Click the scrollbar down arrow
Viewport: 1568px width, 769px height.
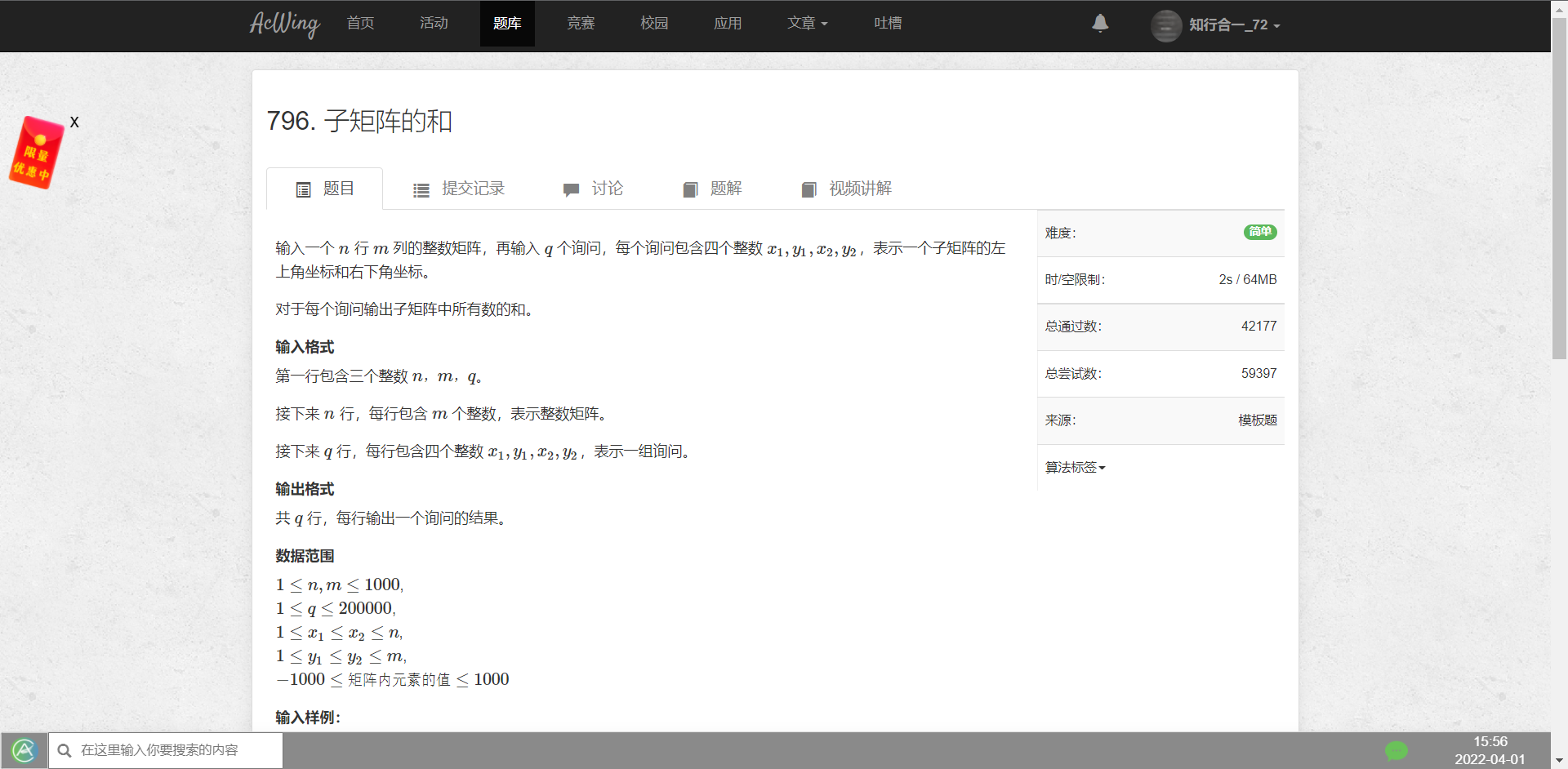[x=1559, y=761]
